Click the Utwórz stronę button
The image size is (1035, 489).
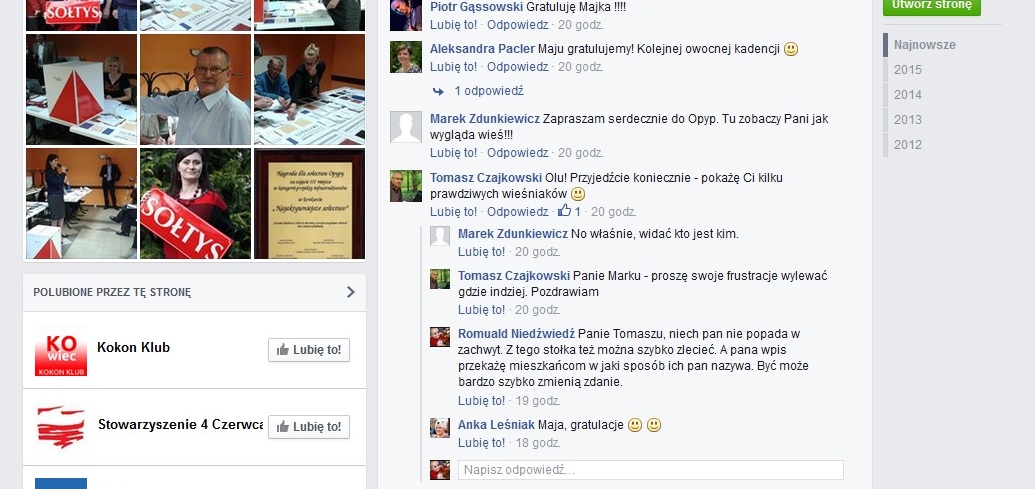[931, 5]
